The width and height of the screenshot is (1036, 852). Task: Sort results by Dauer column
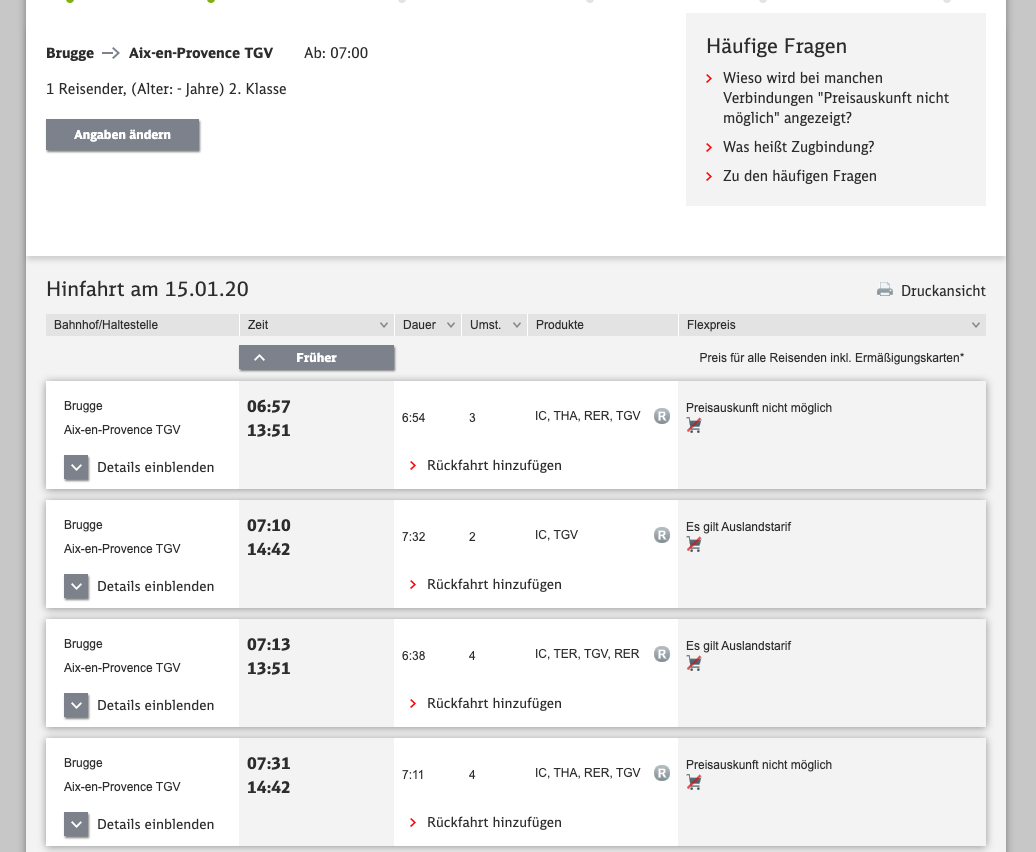point(429,325)
